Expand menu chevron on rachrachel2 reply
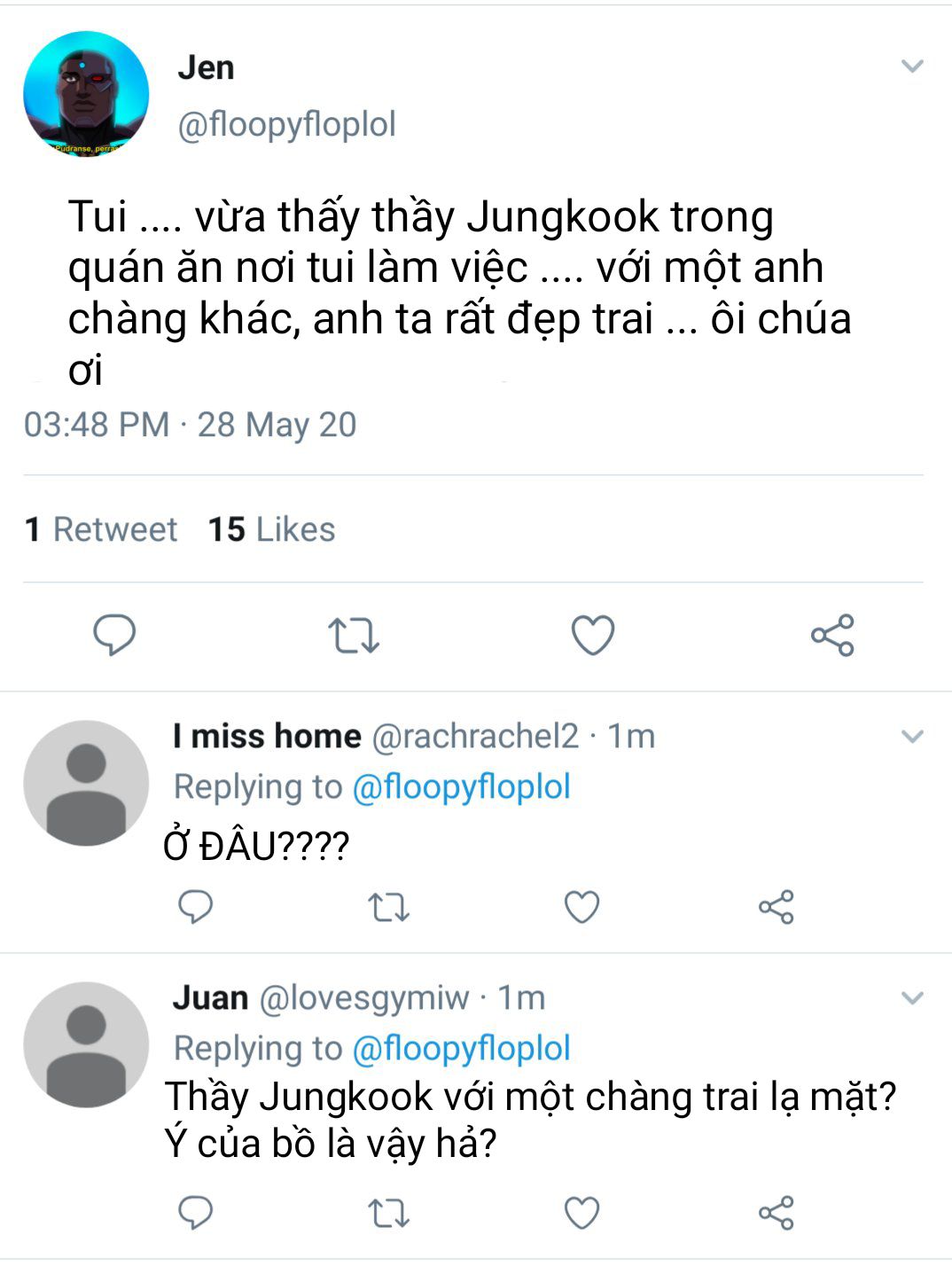 pyautogui.click(x=912, y=737)
